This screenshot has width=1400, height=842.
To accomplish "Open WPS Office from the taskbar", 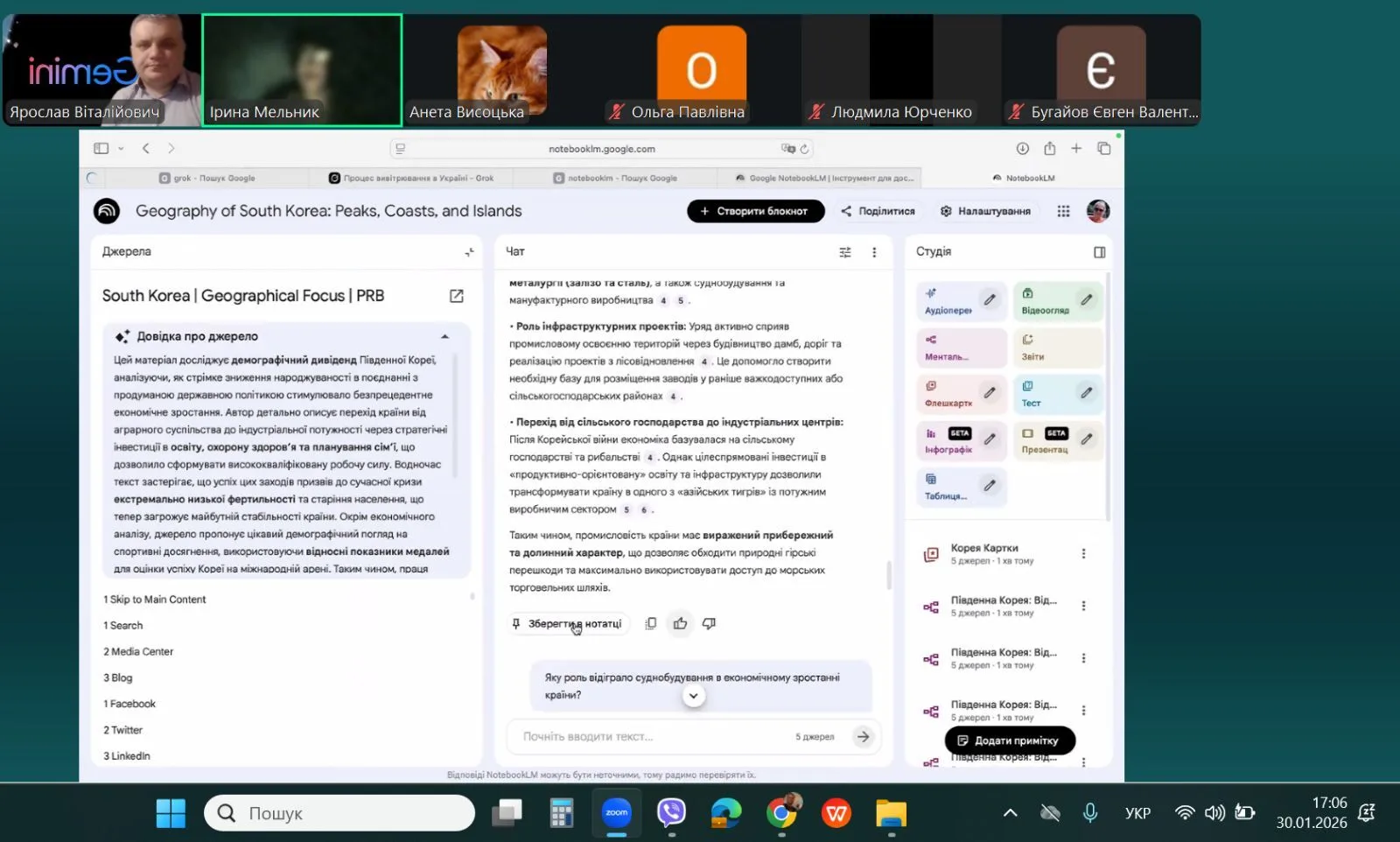I will pos(836,813).
